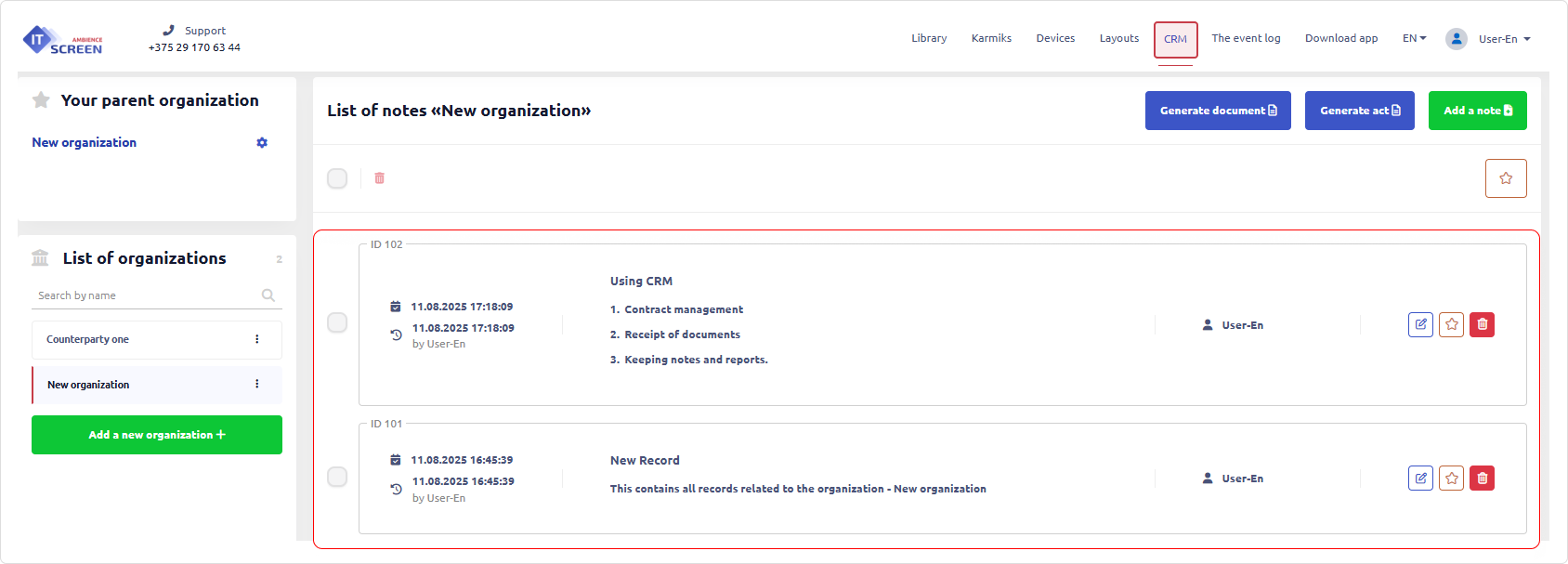
Task: Open Counterparty one three-dot options menu
Action: (257, 339)
